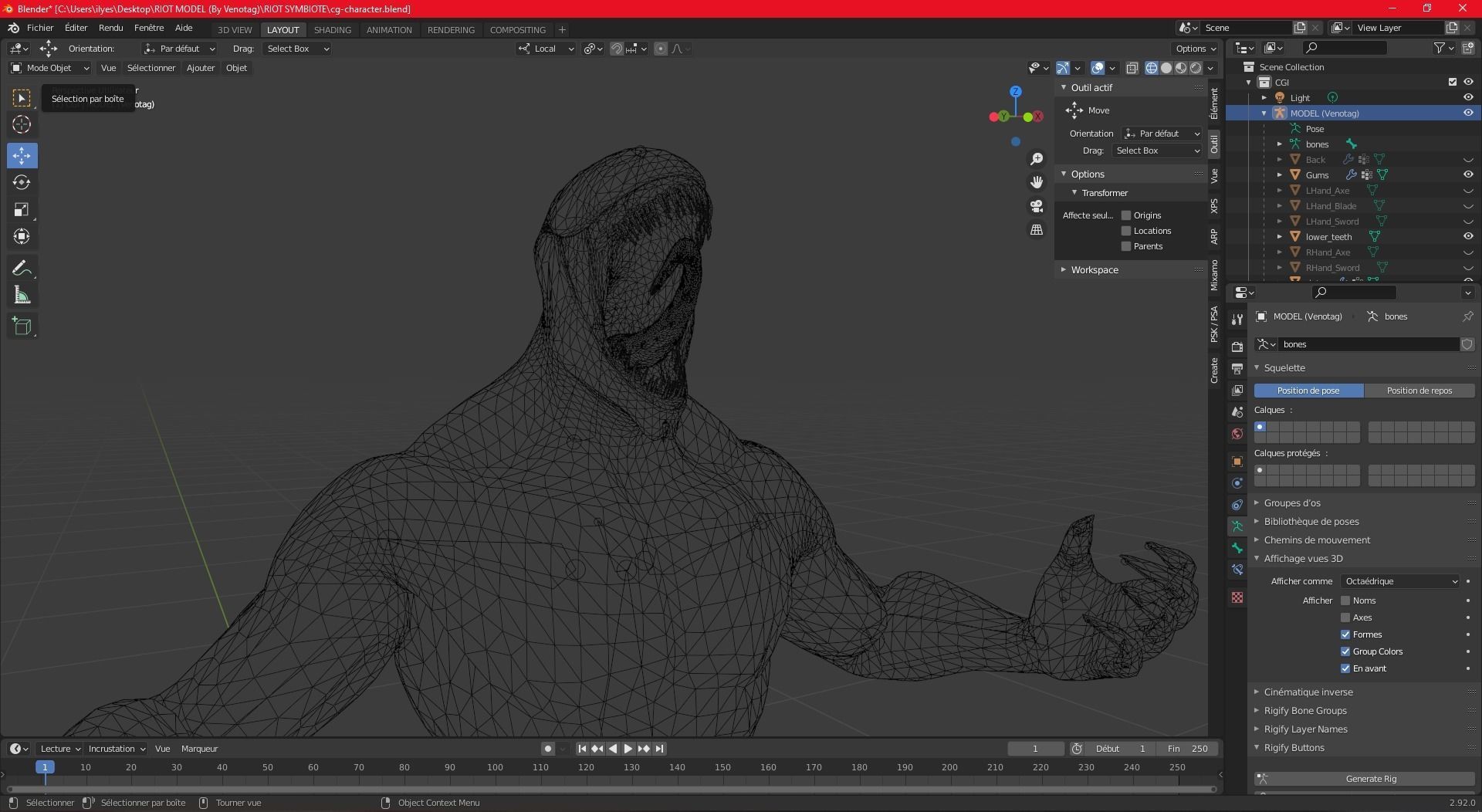Open Output properties tab (printer icon)

1237,369
